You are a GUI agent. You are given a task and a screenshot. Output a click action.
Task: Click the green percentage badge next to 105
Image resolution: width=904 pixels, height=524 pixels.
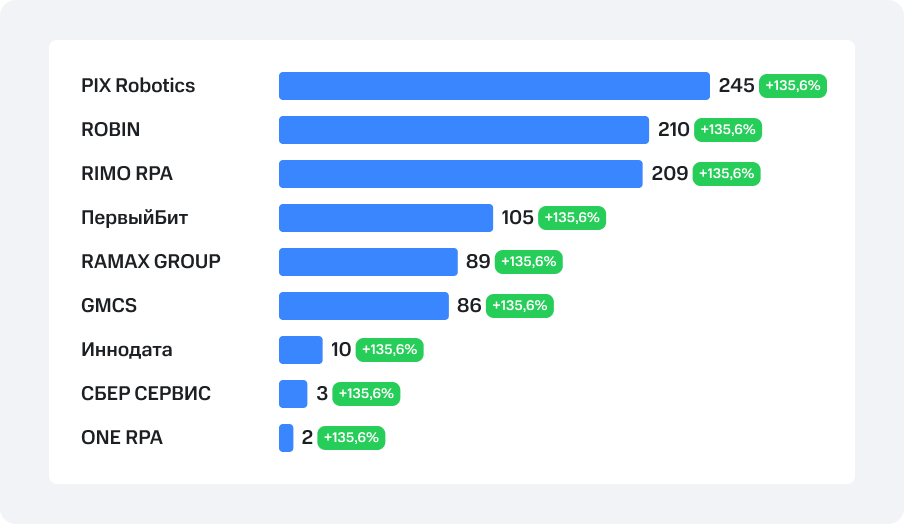click(x=572, y=218)
